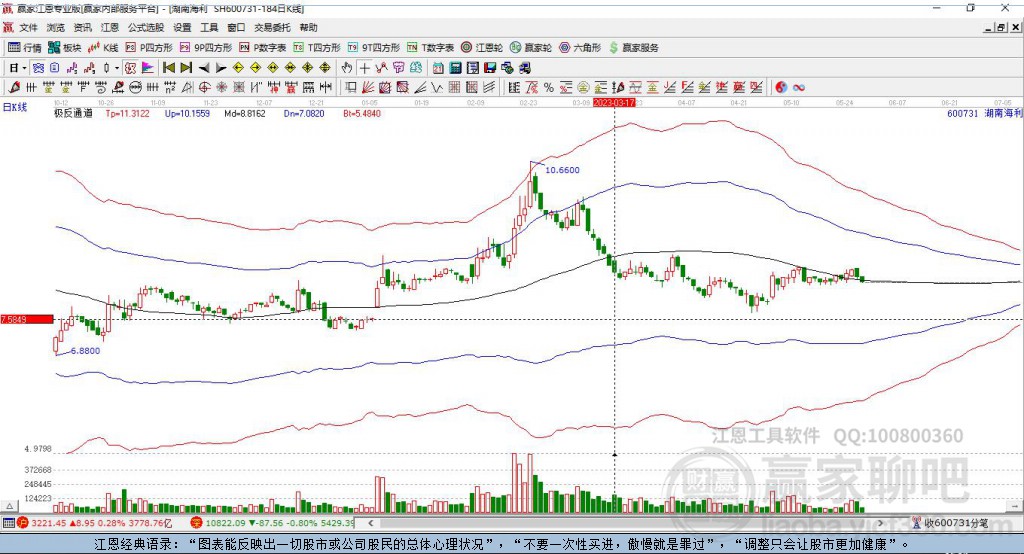1024x554 pixels.
Task: Click the horizontal scrollbar left arrow
Action: pos(371,523)
